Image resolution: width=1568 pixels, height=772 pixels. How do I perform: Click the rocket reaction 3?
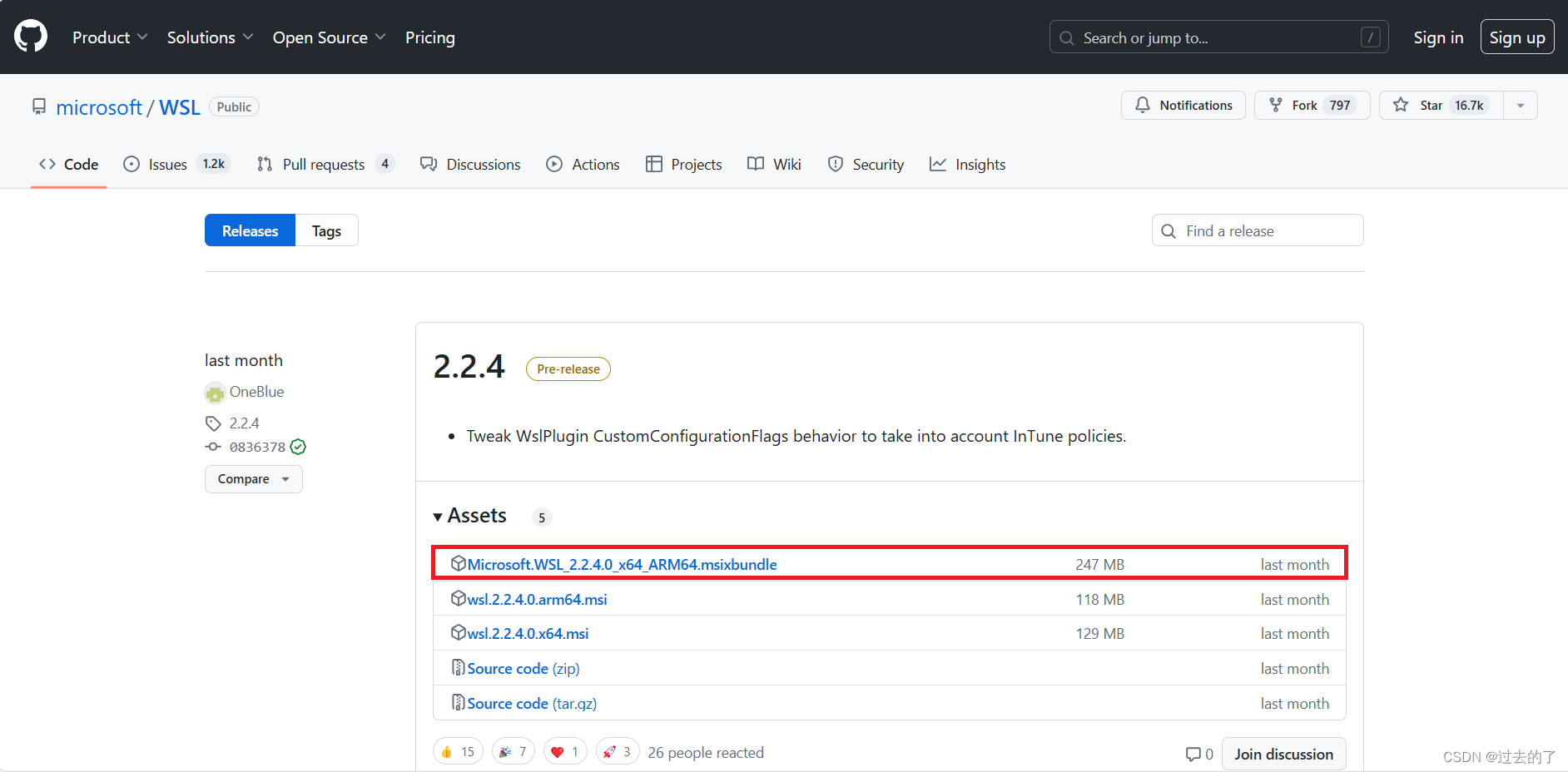[x=618, y=751]
